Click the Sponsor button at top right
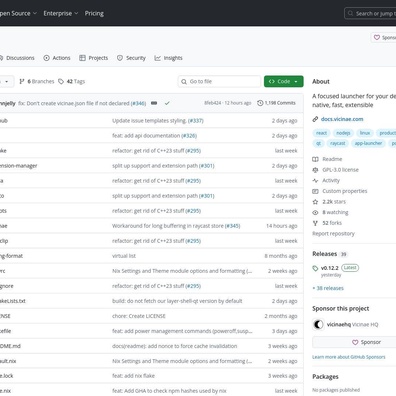396x396 pixels. click(x=384, y=38)
